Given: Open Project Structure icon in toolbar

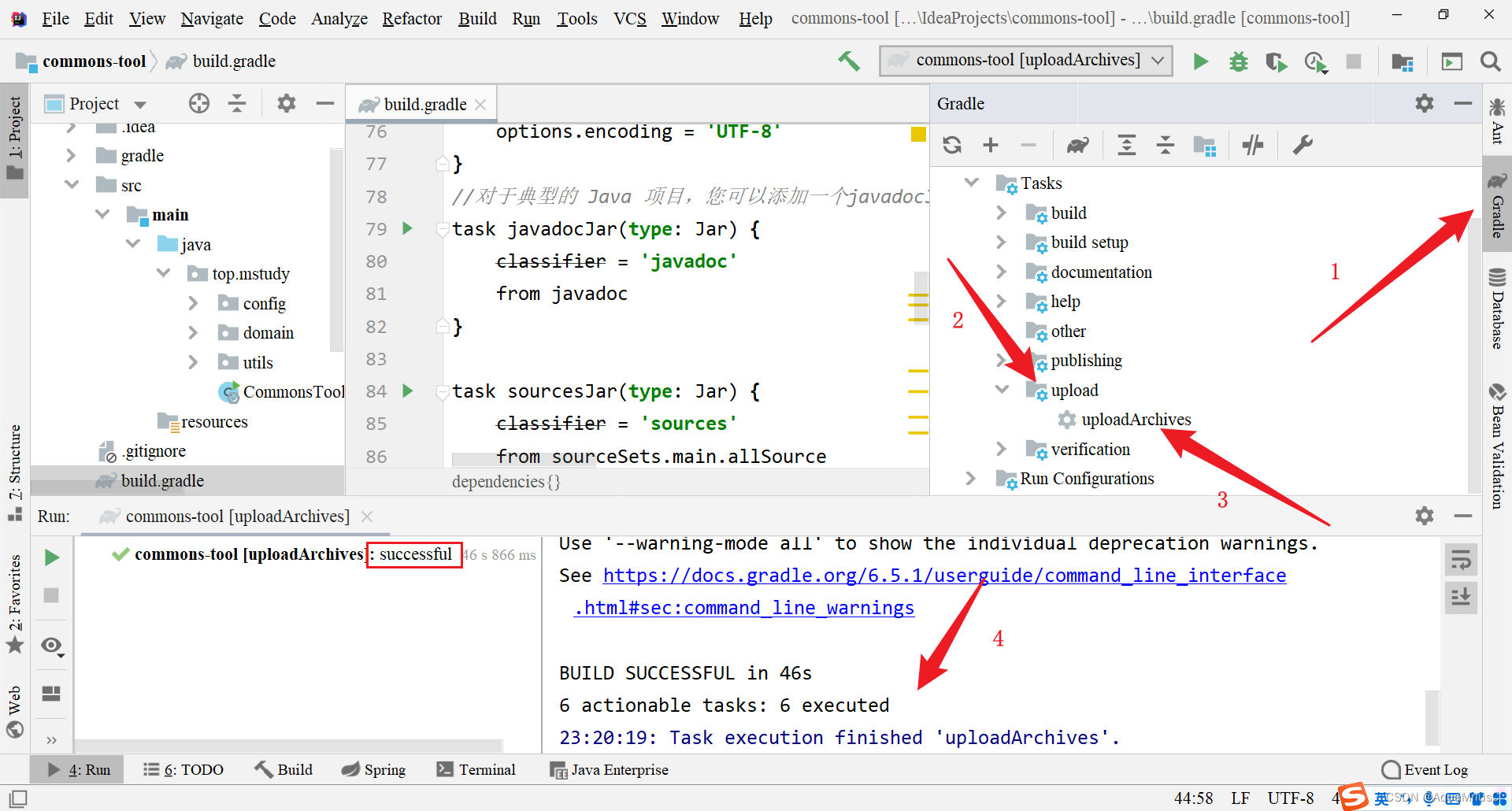Looking at the screenshot, I should click(1402, 61).
